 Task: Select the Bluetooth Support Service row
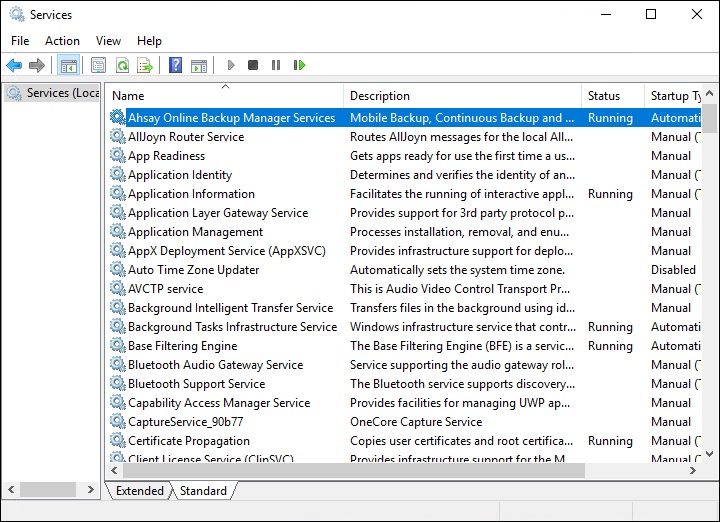coord(196,384)
